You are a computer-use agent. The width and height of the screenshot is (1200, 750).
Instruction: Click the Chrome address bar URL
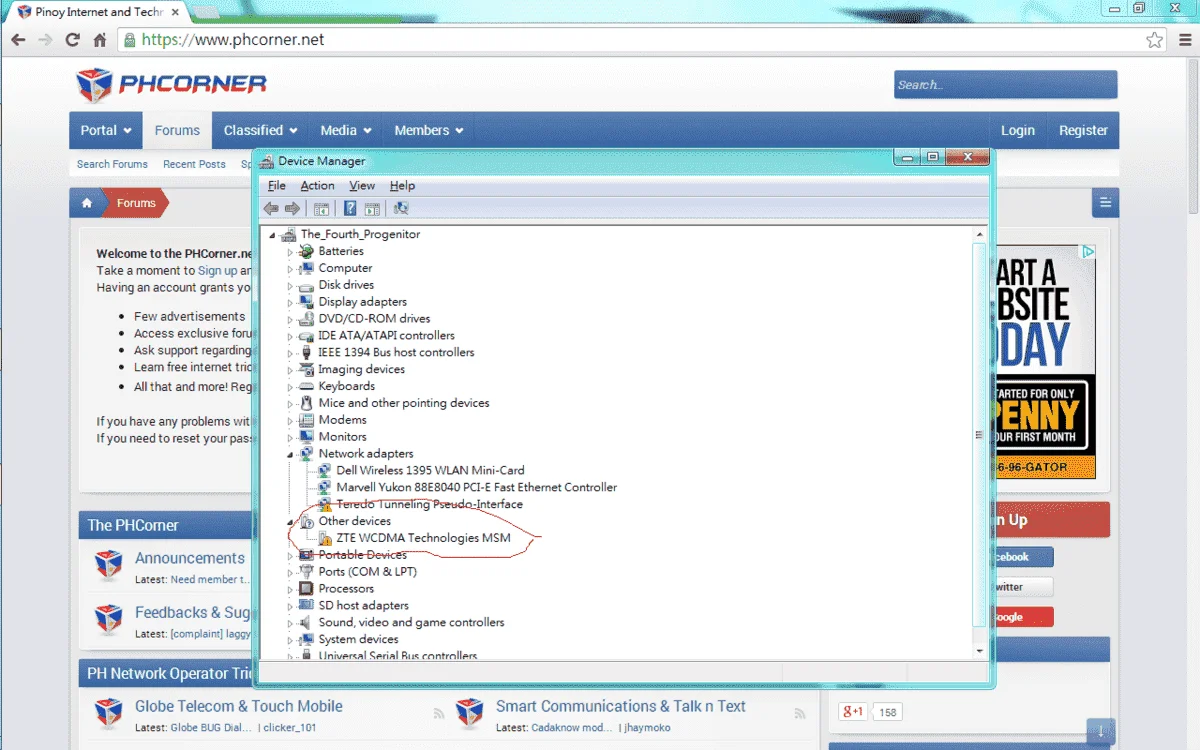[233, 40]
